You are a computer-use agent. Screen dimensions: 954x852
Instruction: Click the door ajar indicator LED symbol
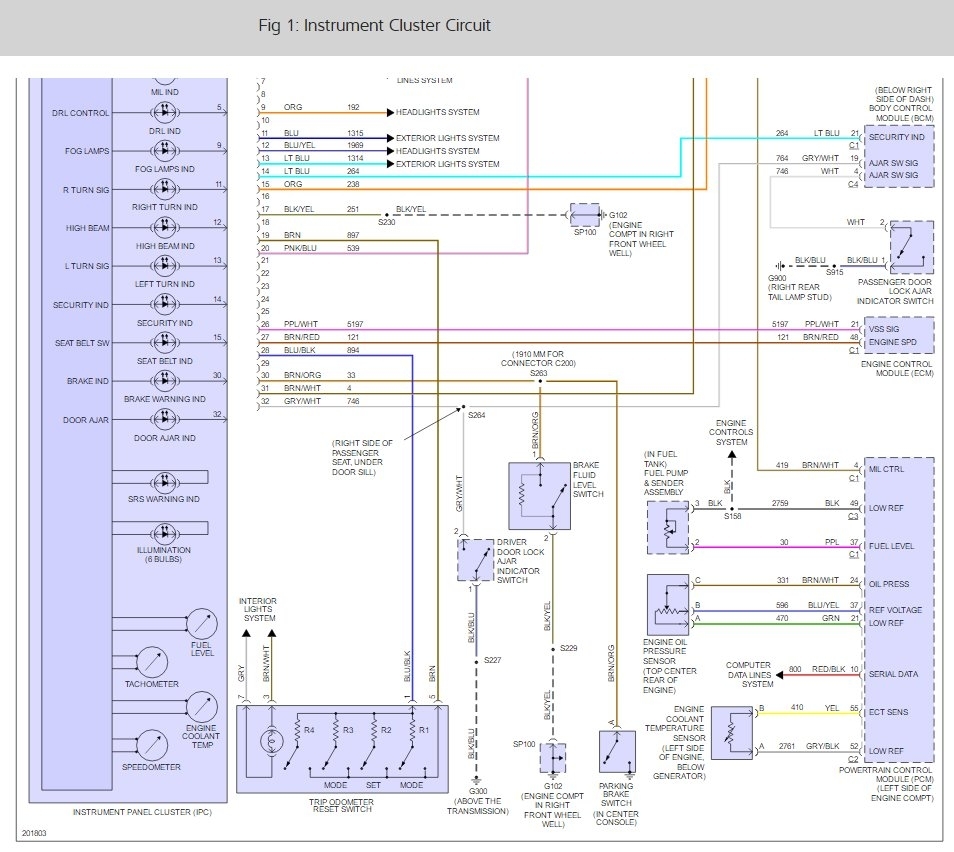165,419
